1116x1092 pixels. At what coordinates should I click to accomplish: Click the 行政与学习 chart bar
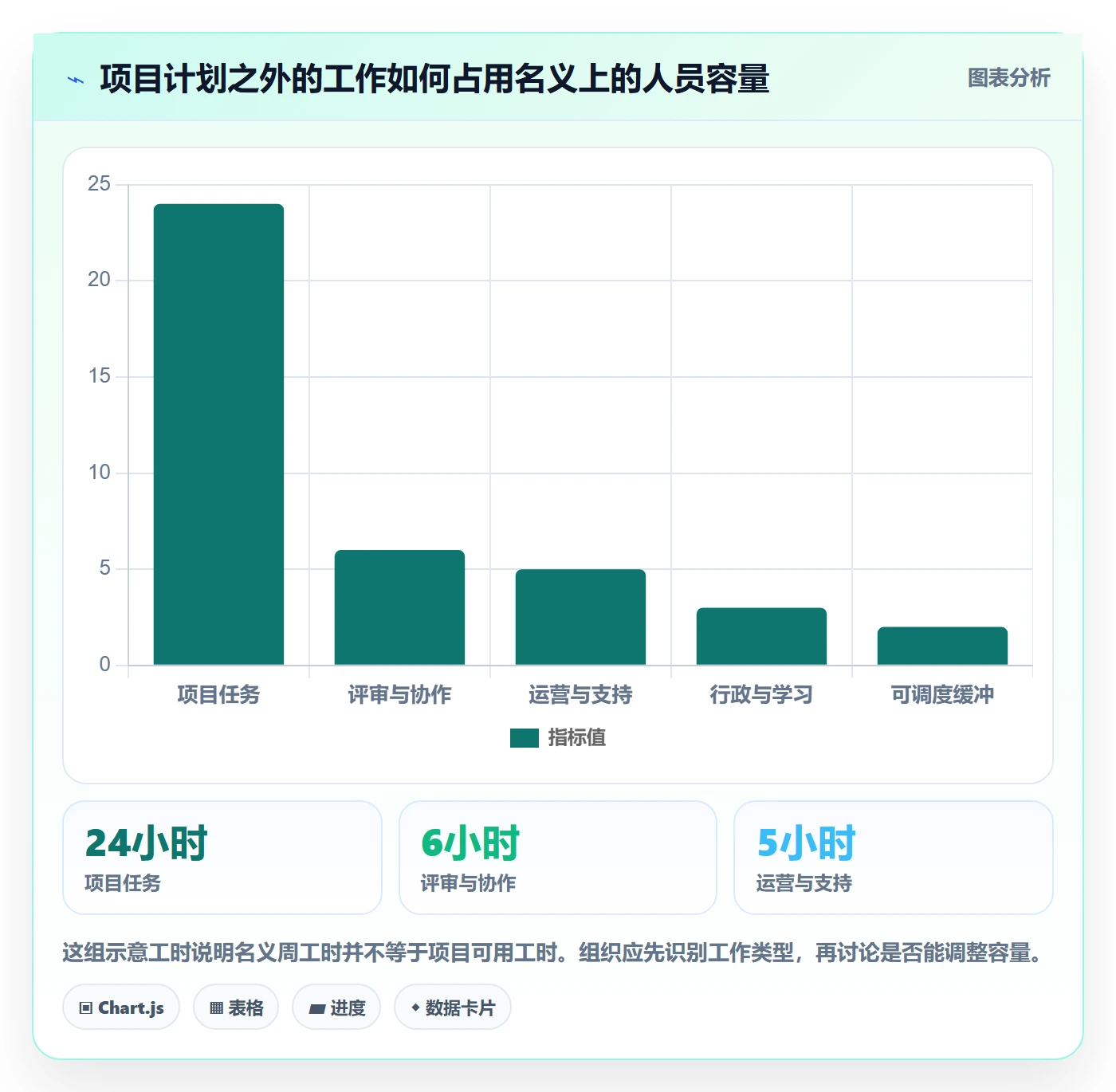tap(761, 636)
